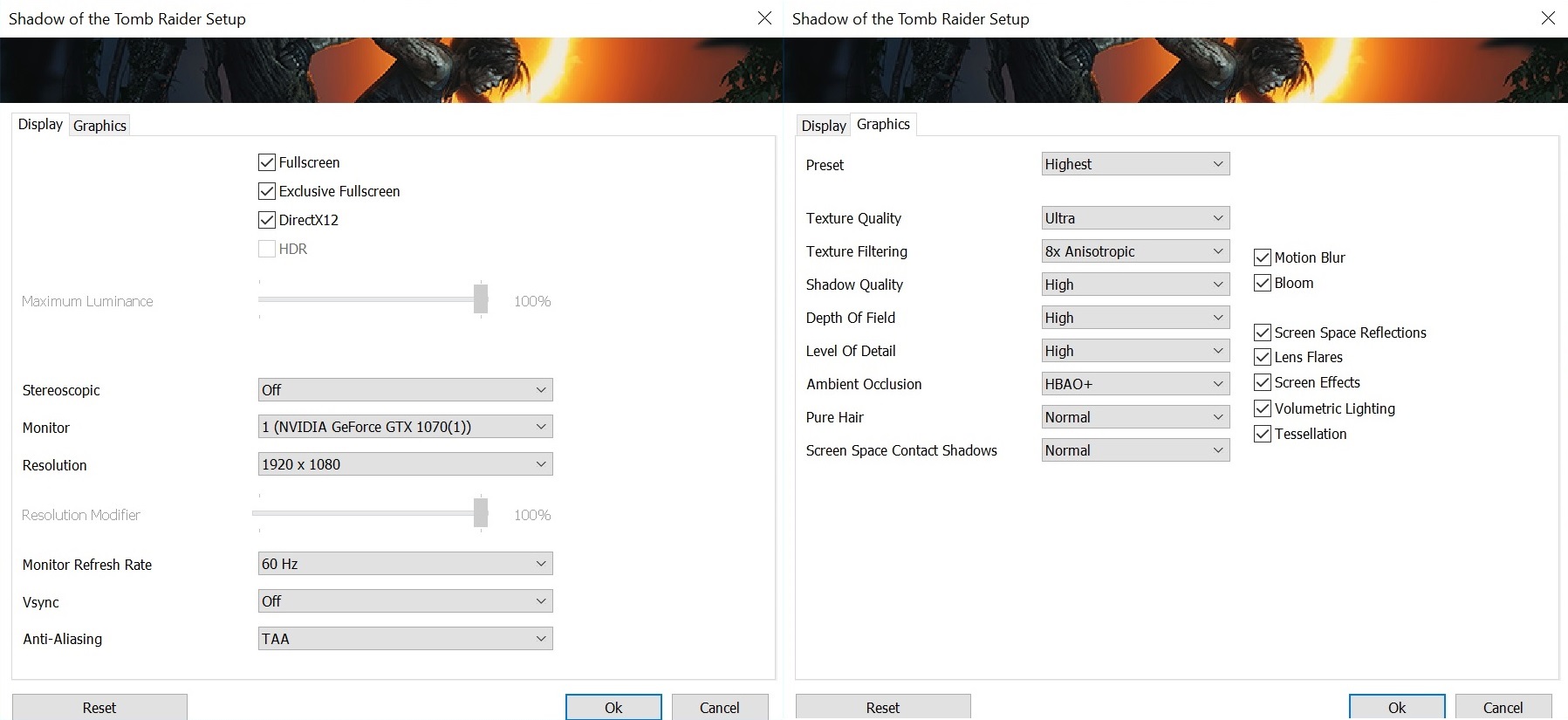Open the Vsync dropdown
1568x720 pixels.
[x=405, y=601]
